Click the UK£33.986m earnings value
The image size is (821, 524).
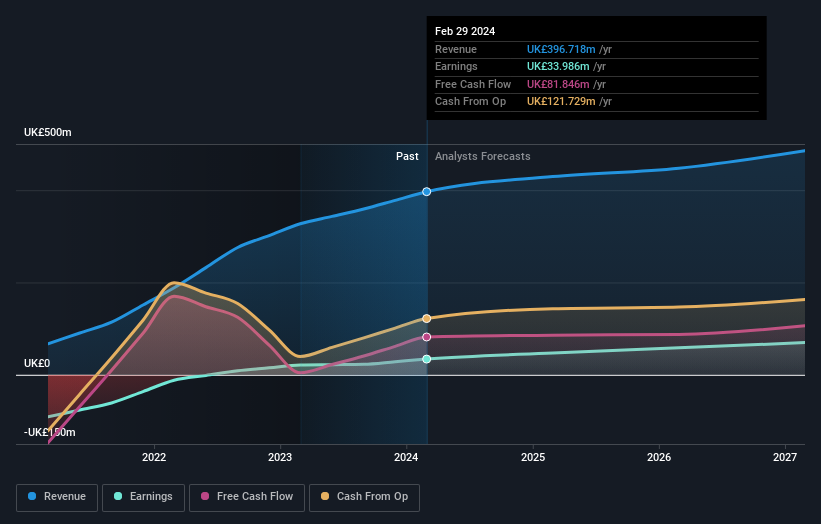click(558, 66)
